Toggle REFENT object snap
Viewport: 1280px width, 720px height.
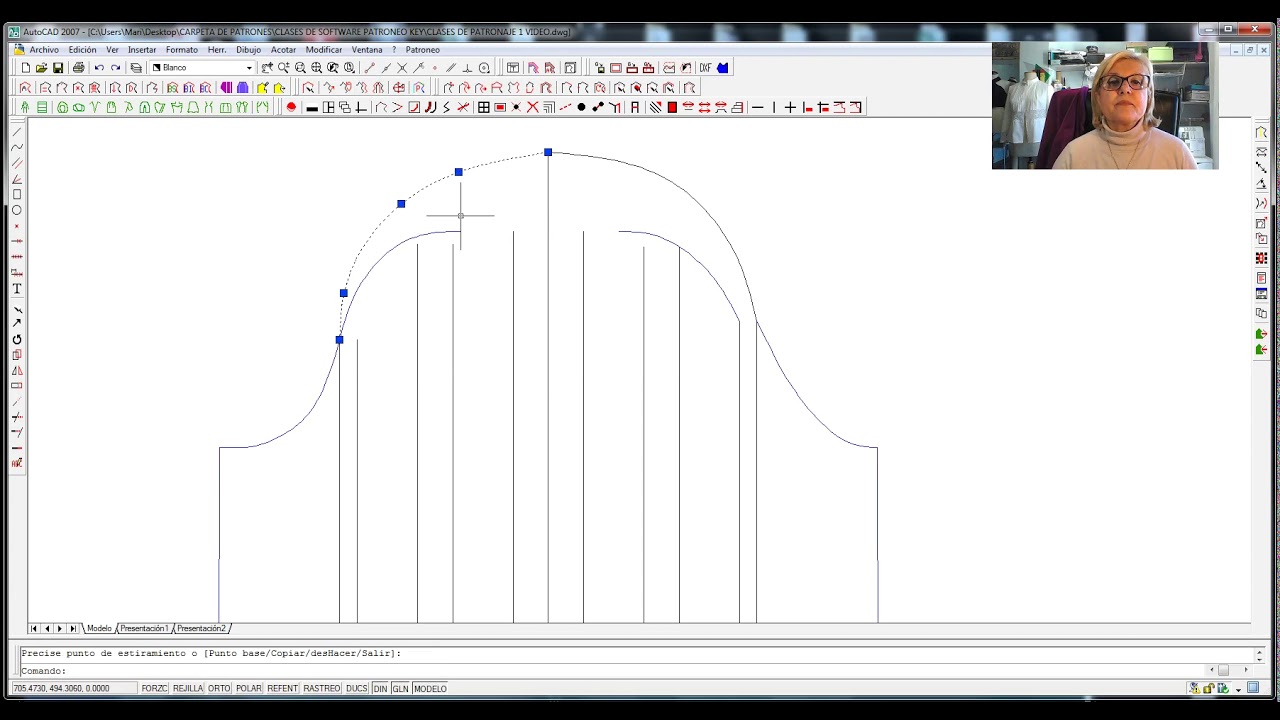[282, 688]
